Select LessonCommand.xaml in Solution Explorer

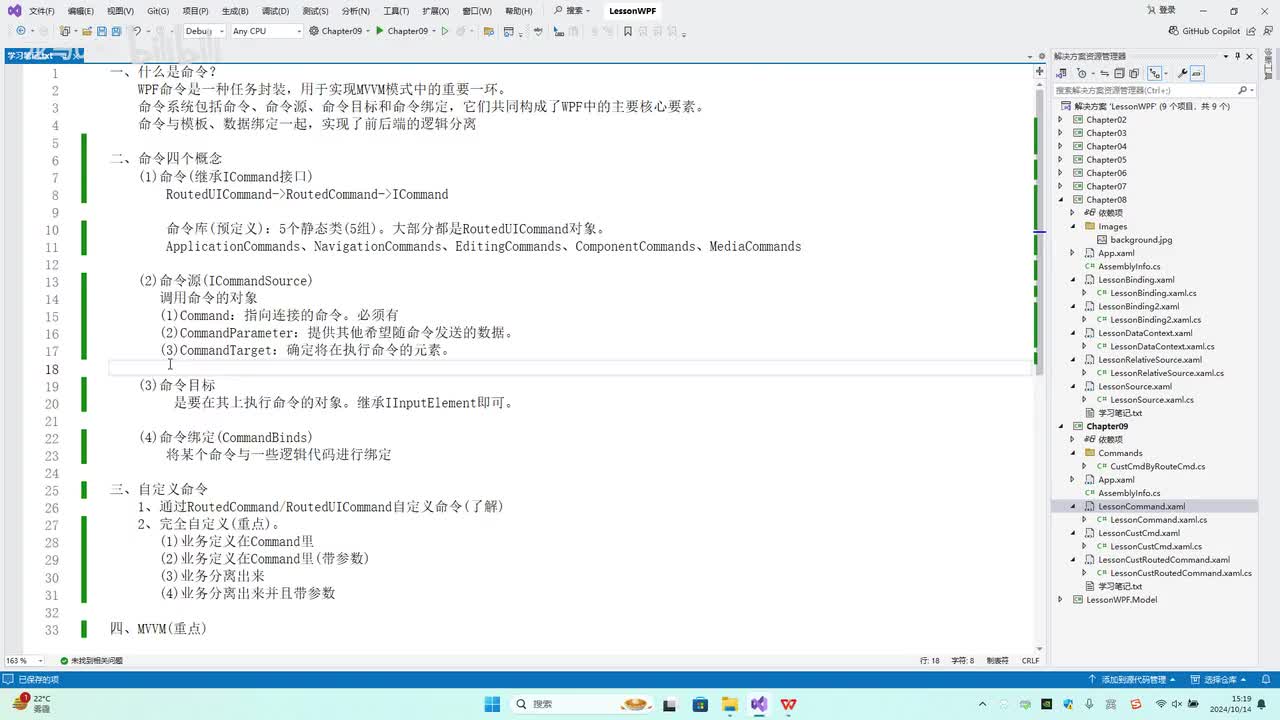(x=1141, y=507)
